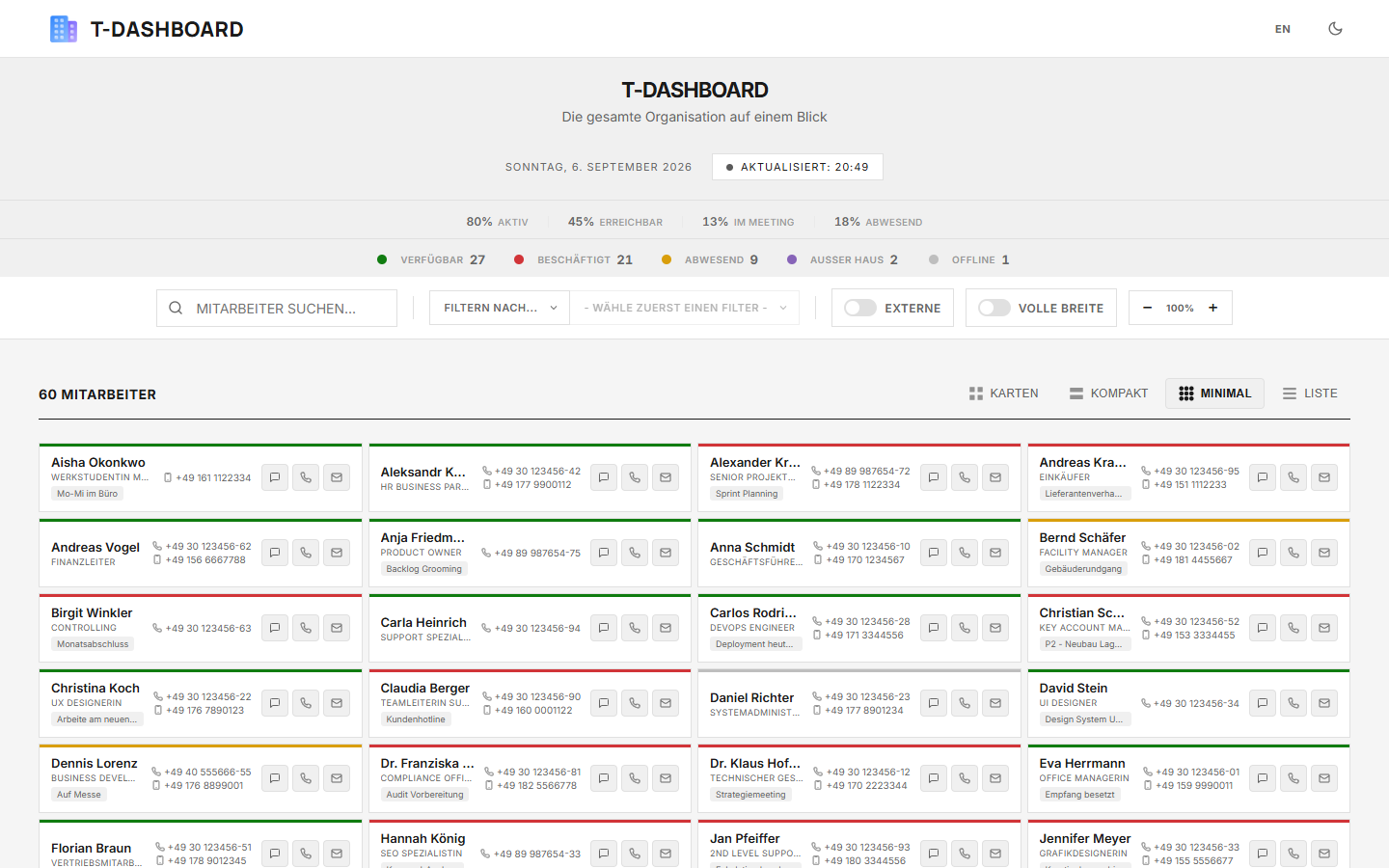This screenshot has height=868, width=1389.
Task: Click call icon on Claudia Berger card
Action: coord(635,703)
